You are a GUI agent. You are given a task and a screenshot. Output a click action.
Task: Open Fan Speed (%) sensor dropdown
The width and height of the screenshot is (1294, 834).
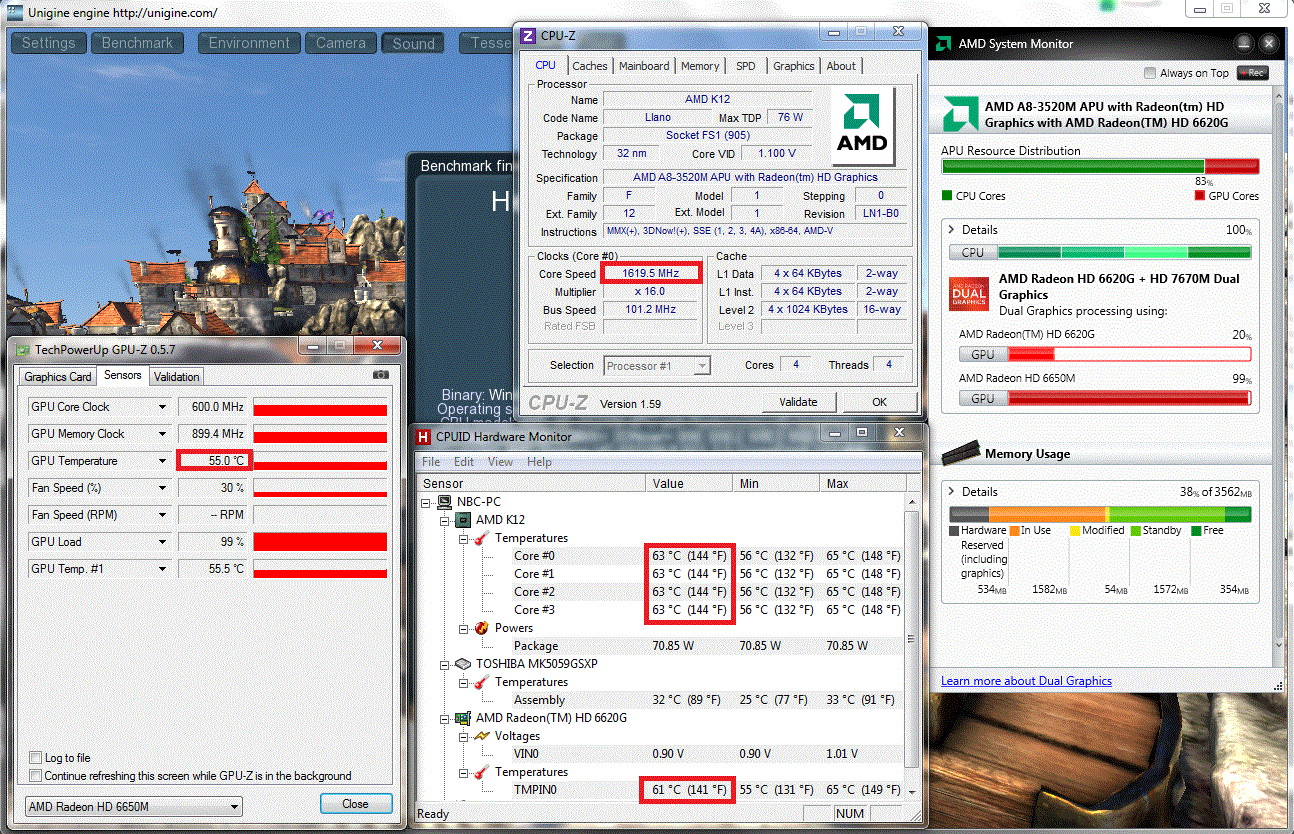163,488
